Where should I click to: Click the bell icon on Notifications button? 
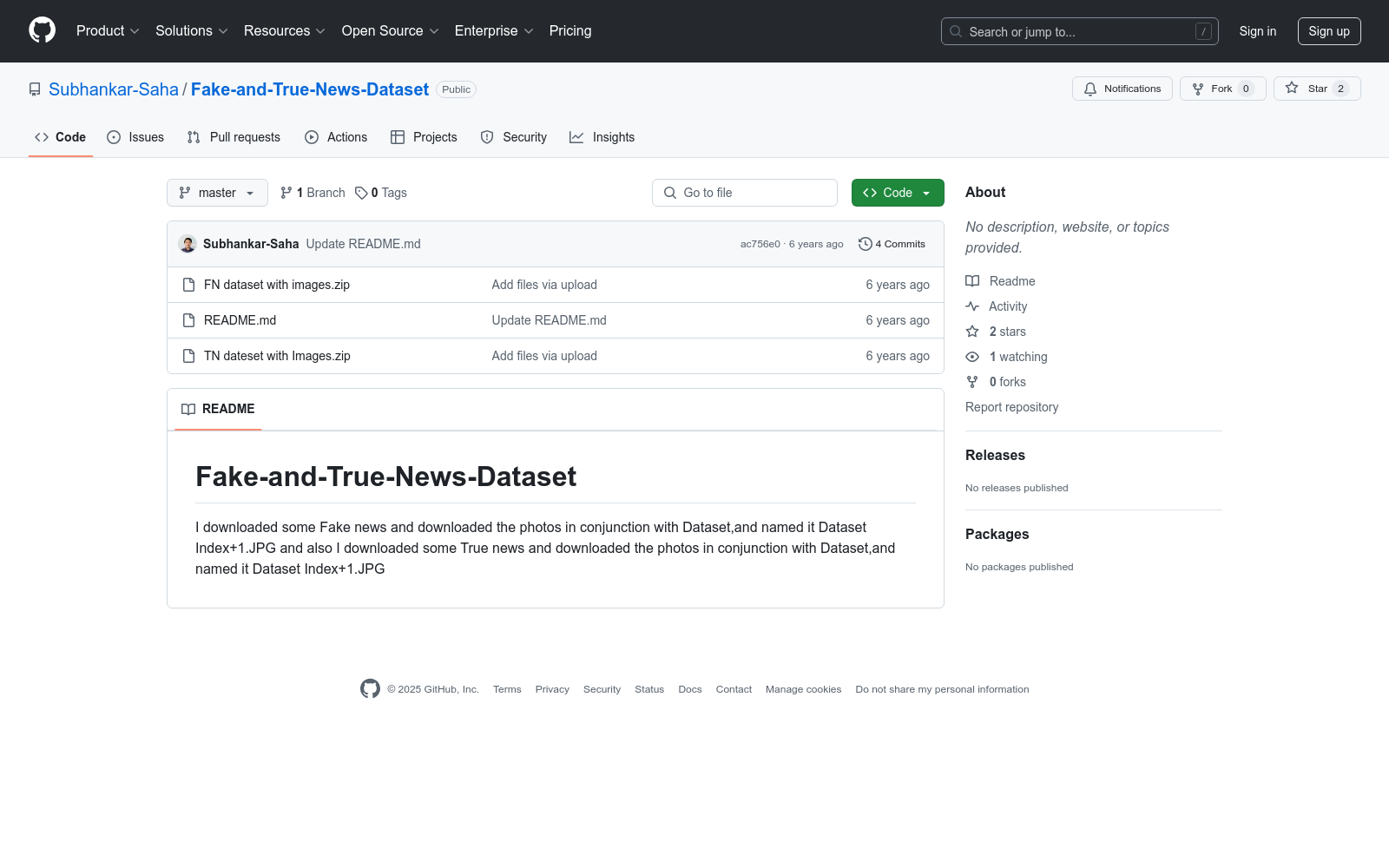coord(1090,89)
